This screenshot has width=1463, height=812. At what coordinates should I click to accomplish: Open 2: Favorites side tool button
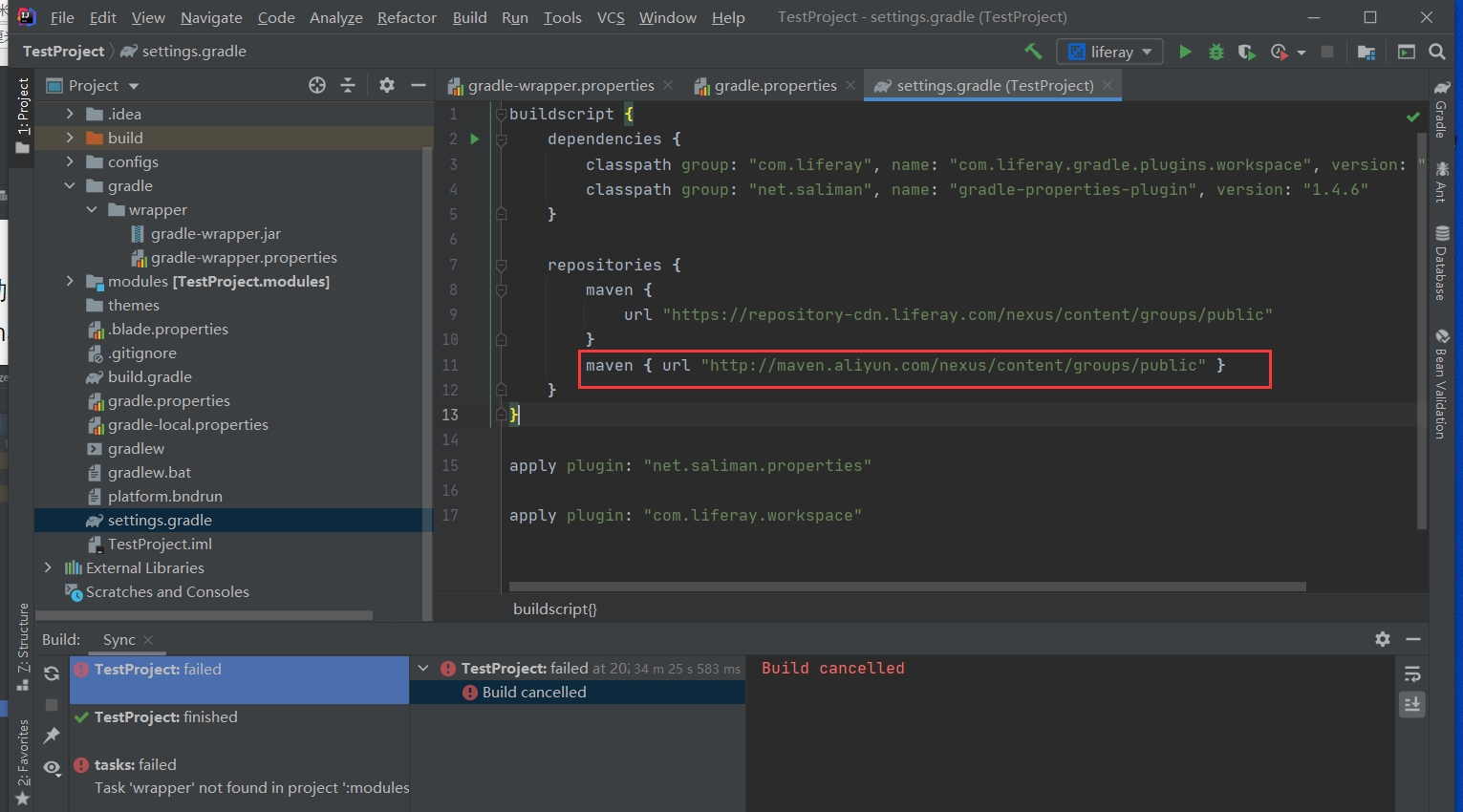[x=23, y=762]
